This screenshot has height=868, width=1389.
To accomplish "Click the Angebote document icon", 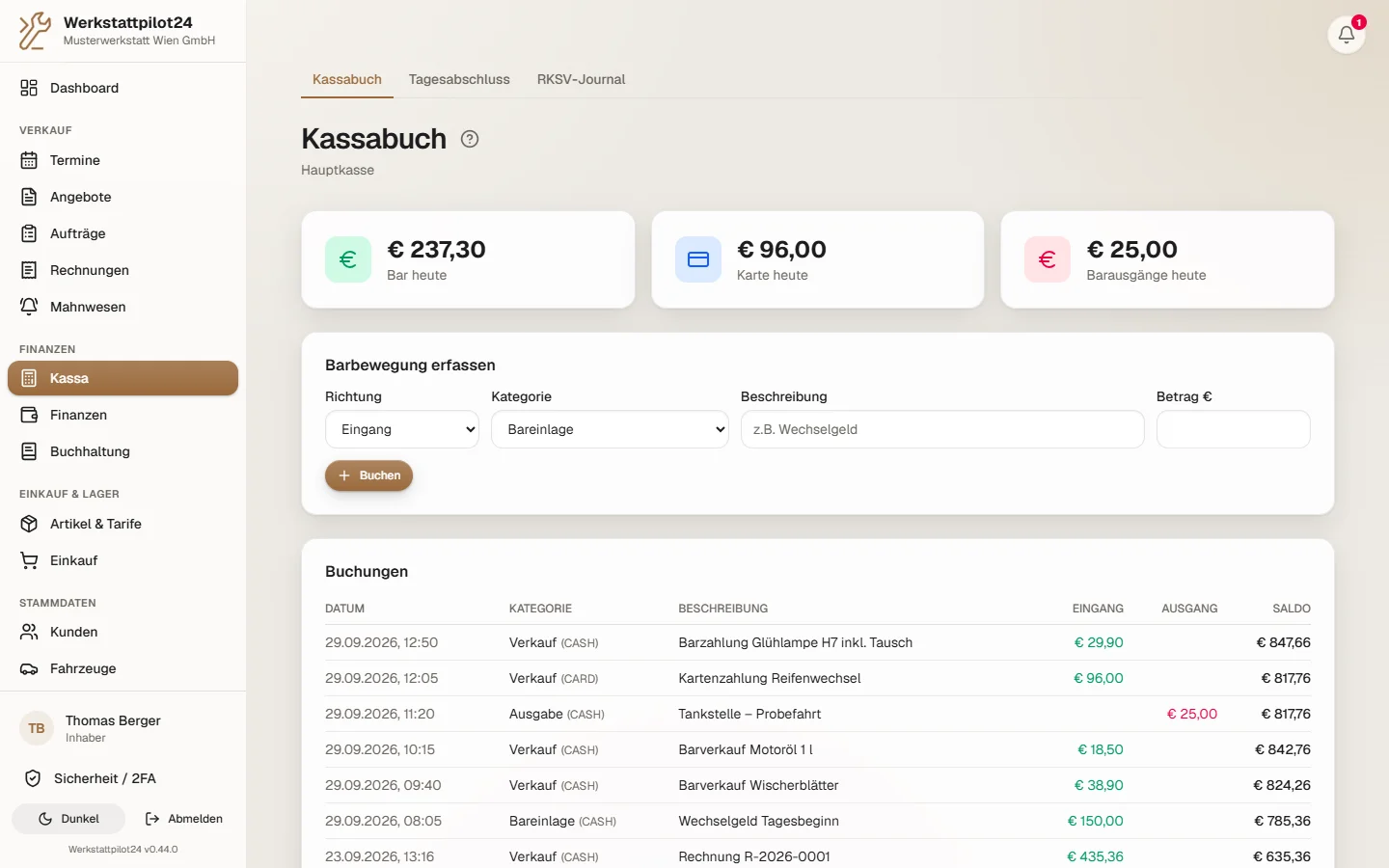I will point(29,197).
